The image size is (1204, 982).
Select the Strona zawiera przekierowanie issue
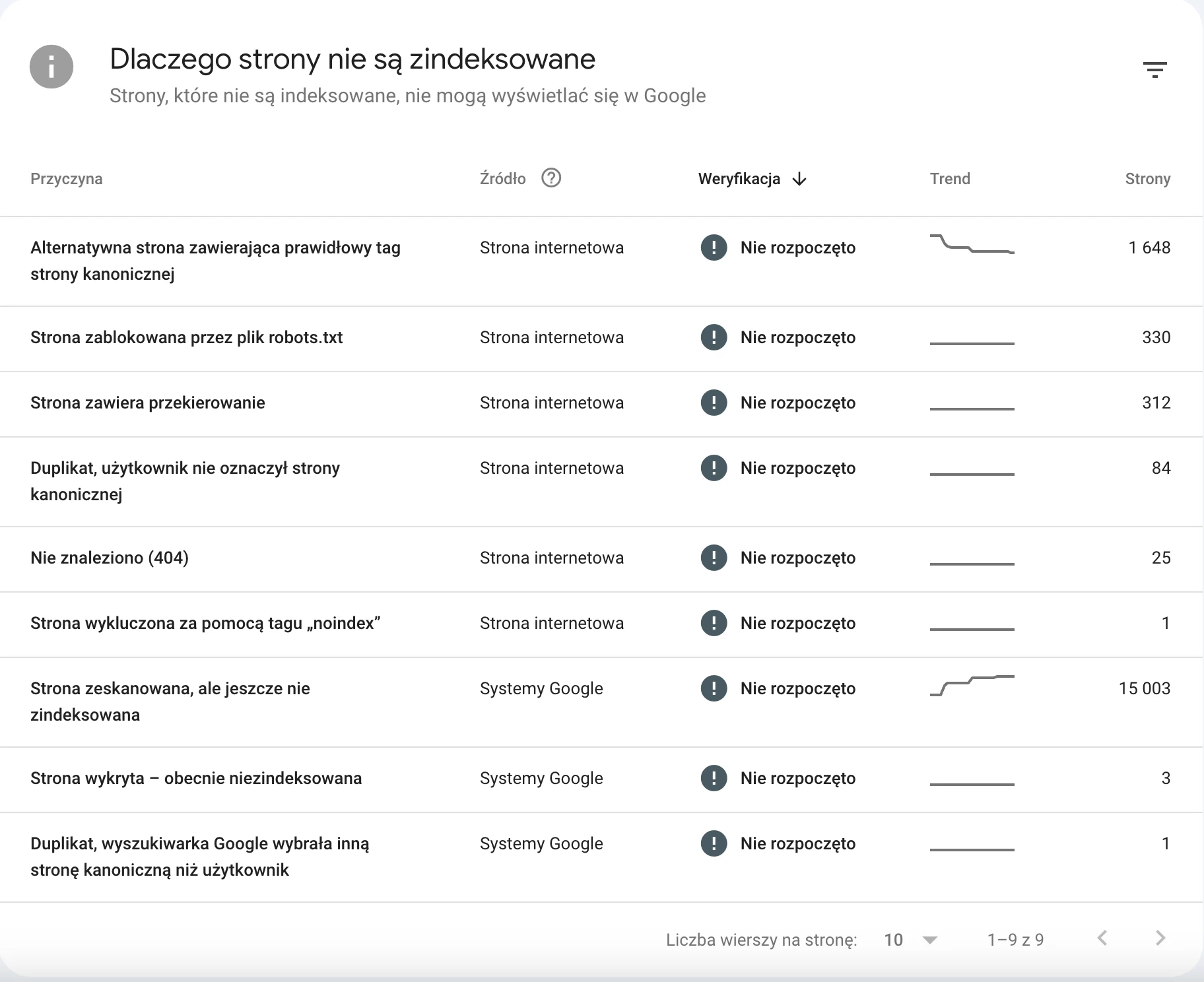148,403
